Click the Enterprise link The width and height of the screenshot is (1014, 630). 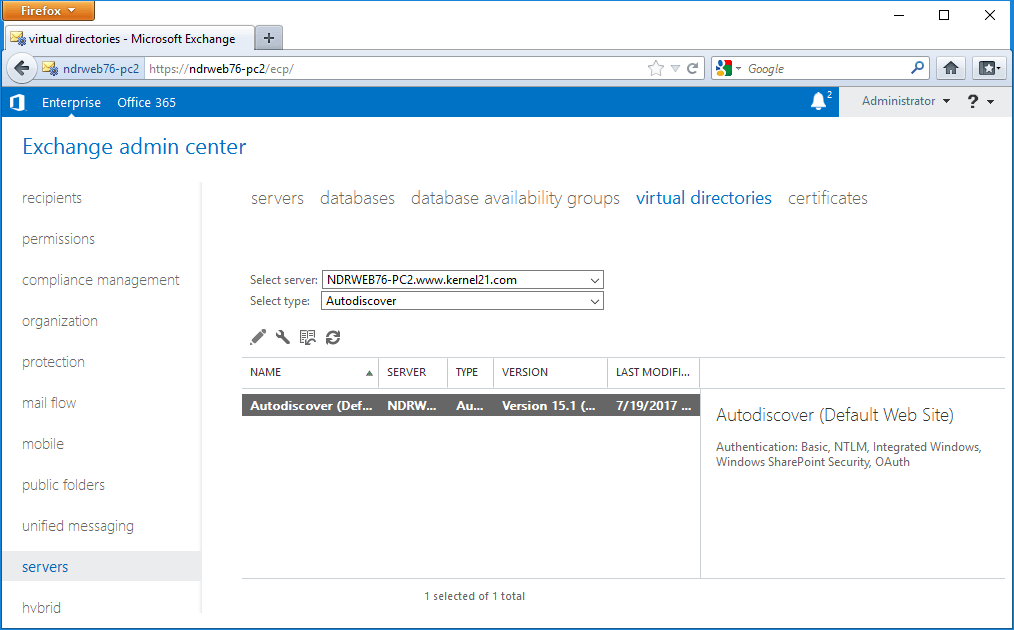point(71,102)
